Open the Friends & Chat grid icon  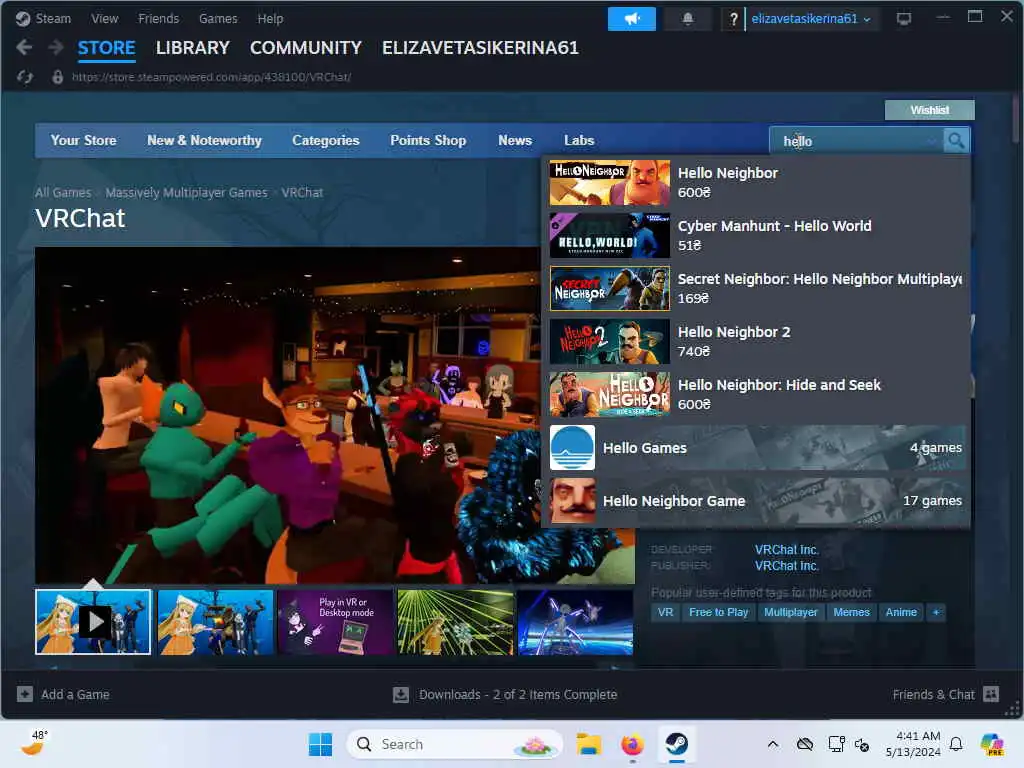(991, 694)
